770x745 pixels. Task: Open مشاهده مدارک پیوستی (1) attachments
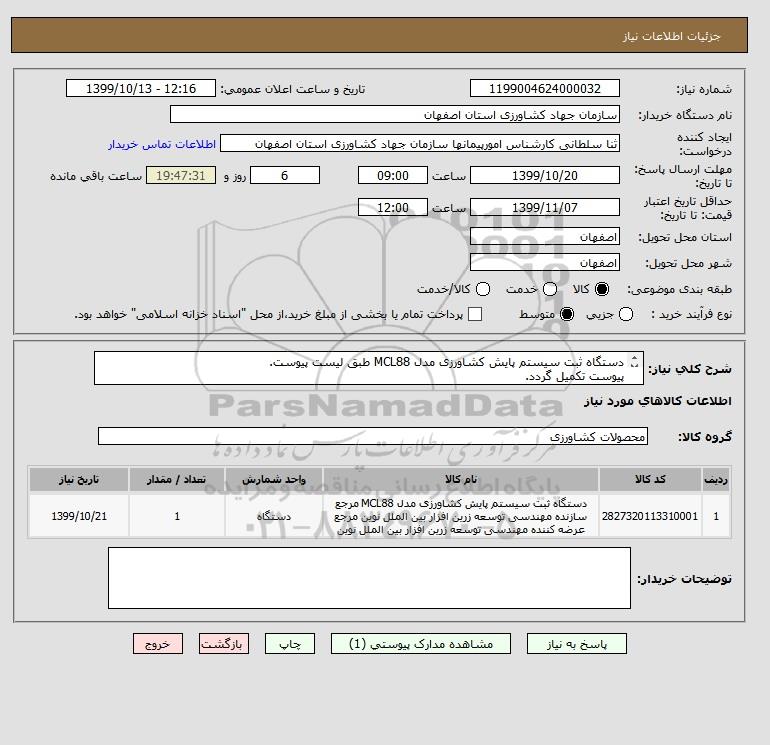[421, 643]
